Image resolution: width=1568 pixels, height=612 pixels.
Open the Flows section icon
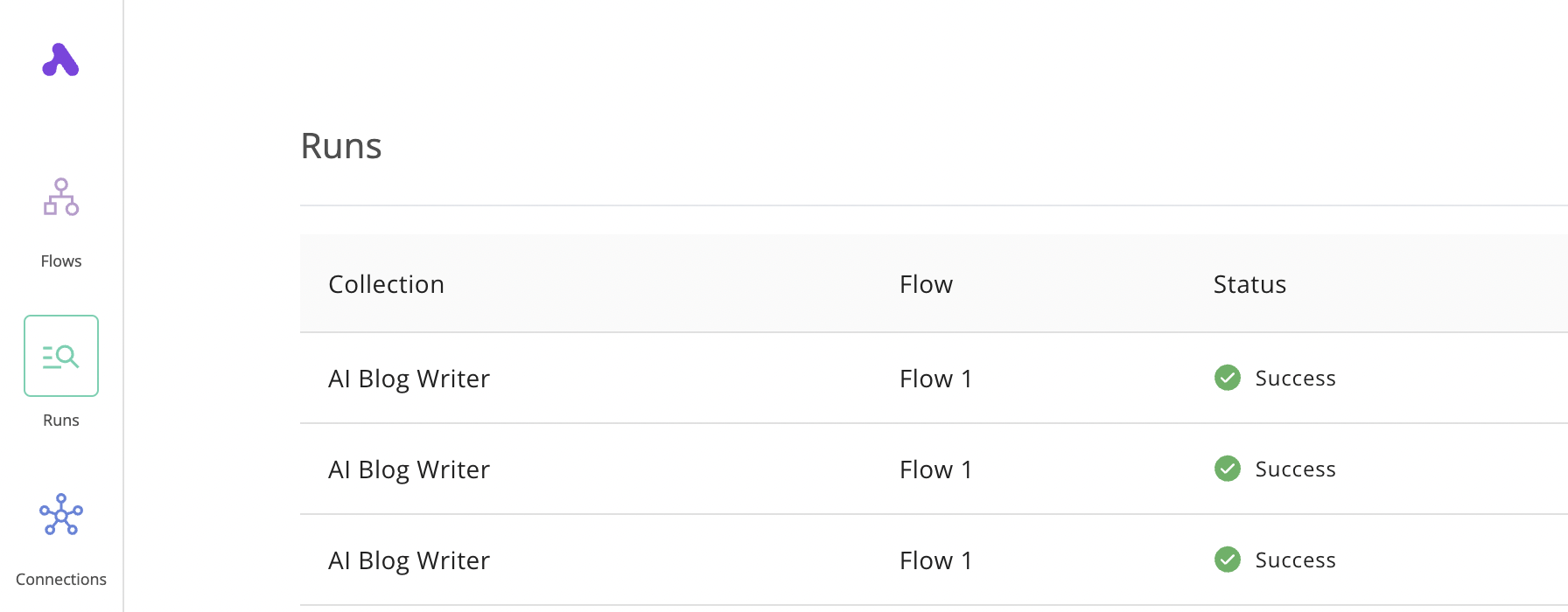pyautogui.click(x=61, y=198)
